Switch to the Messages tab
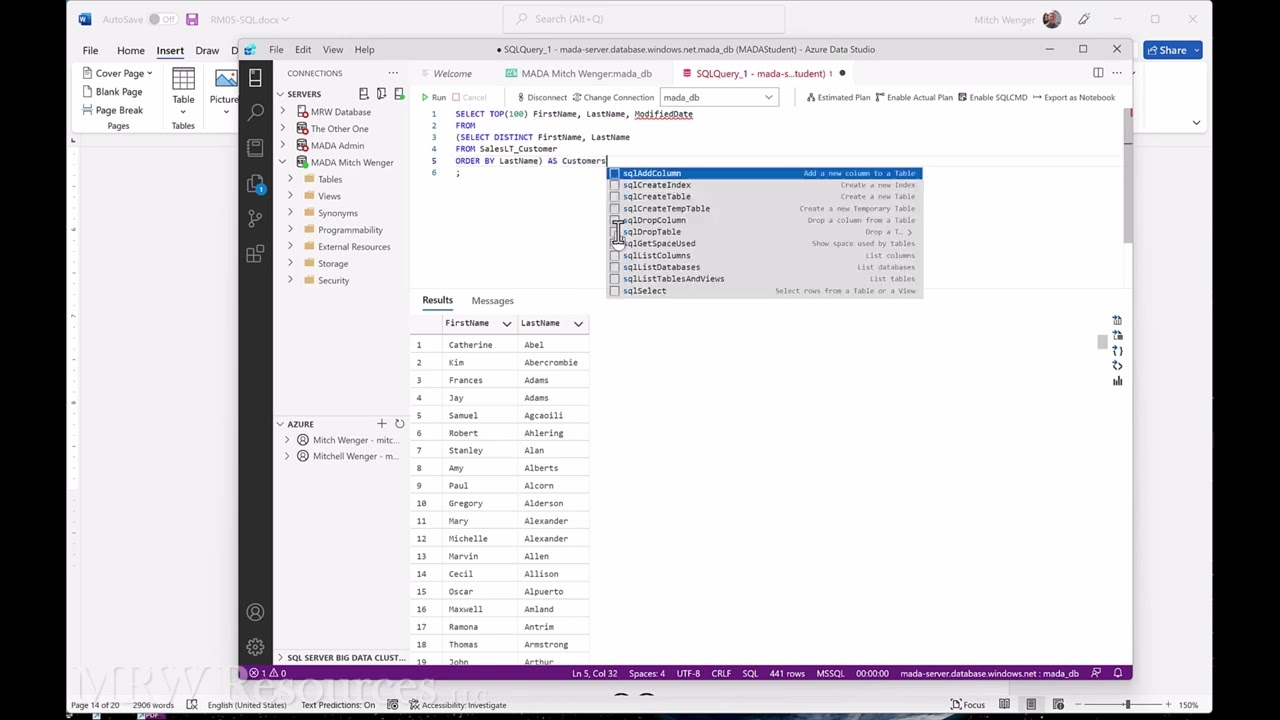This screenshot has width=1280, height=720. (492, 300)
